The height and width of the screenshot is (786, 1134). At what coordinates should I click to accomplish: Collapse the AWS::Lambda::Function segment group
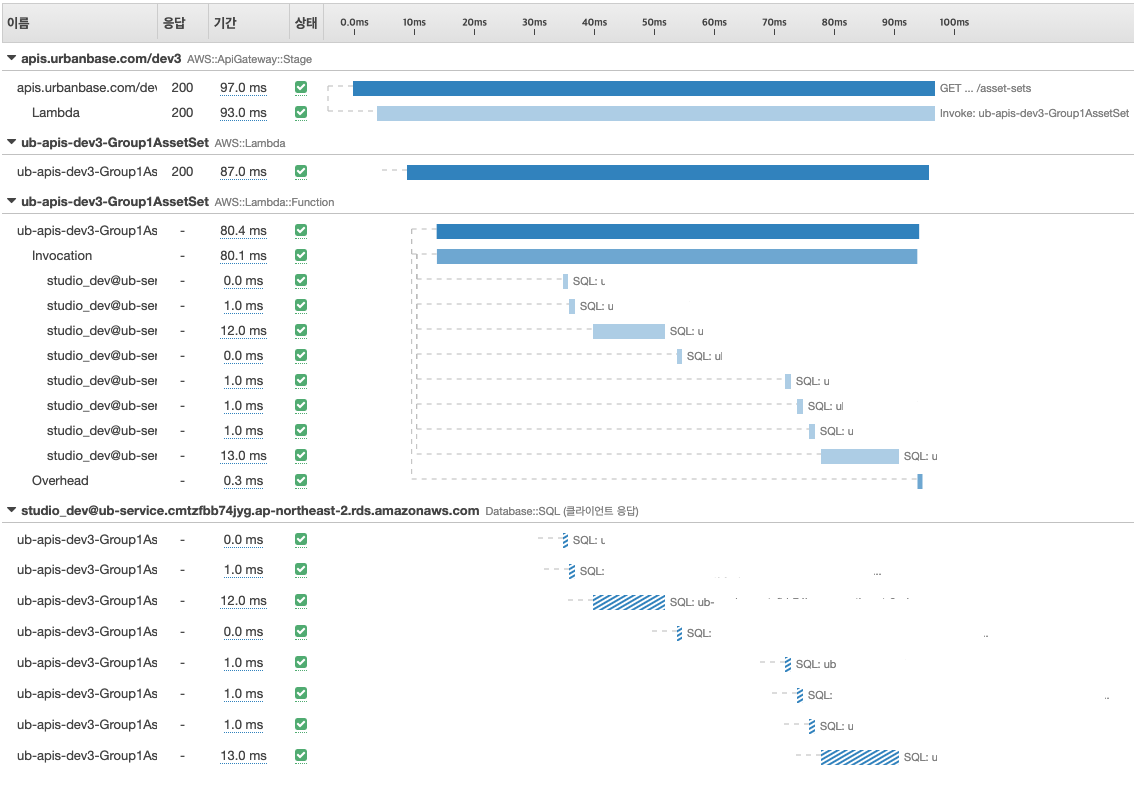[11, 201]
